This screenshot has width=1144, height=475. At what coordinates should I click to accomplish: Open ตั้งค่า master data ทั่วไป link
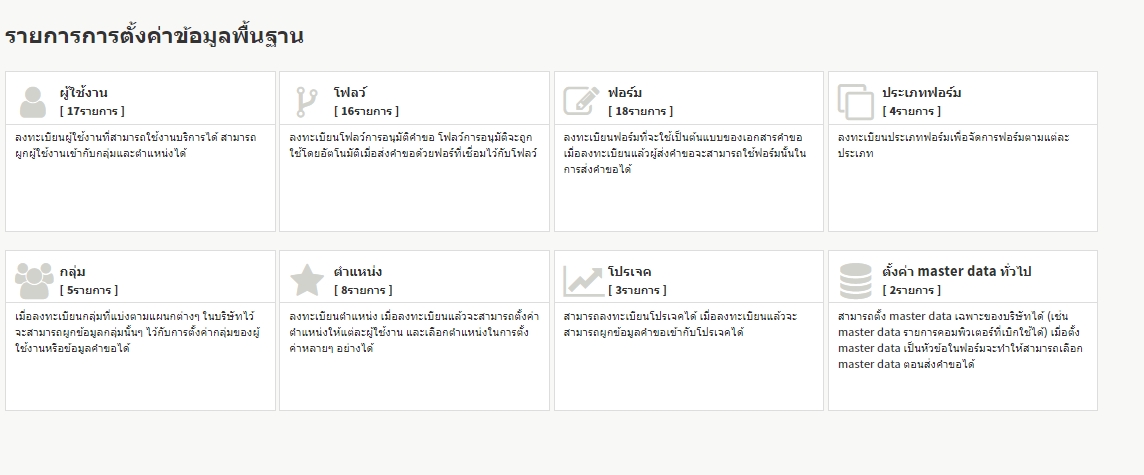click(956, 272)
